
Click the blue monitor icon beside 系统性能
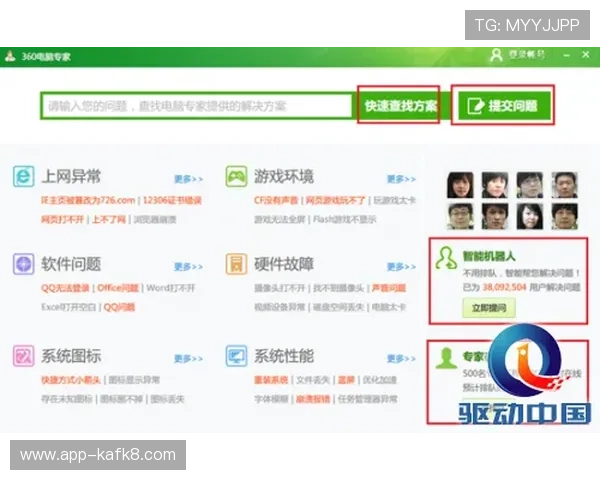click(236, 356)
